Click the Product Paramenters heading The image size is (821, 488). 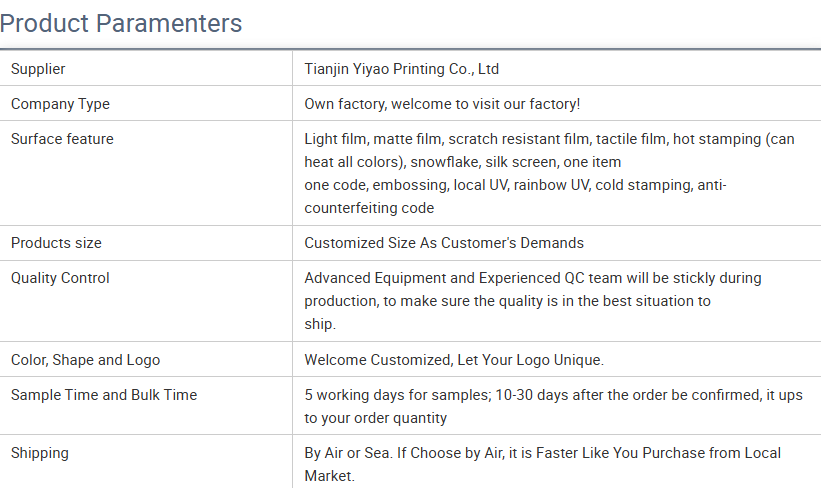point(121,22)
